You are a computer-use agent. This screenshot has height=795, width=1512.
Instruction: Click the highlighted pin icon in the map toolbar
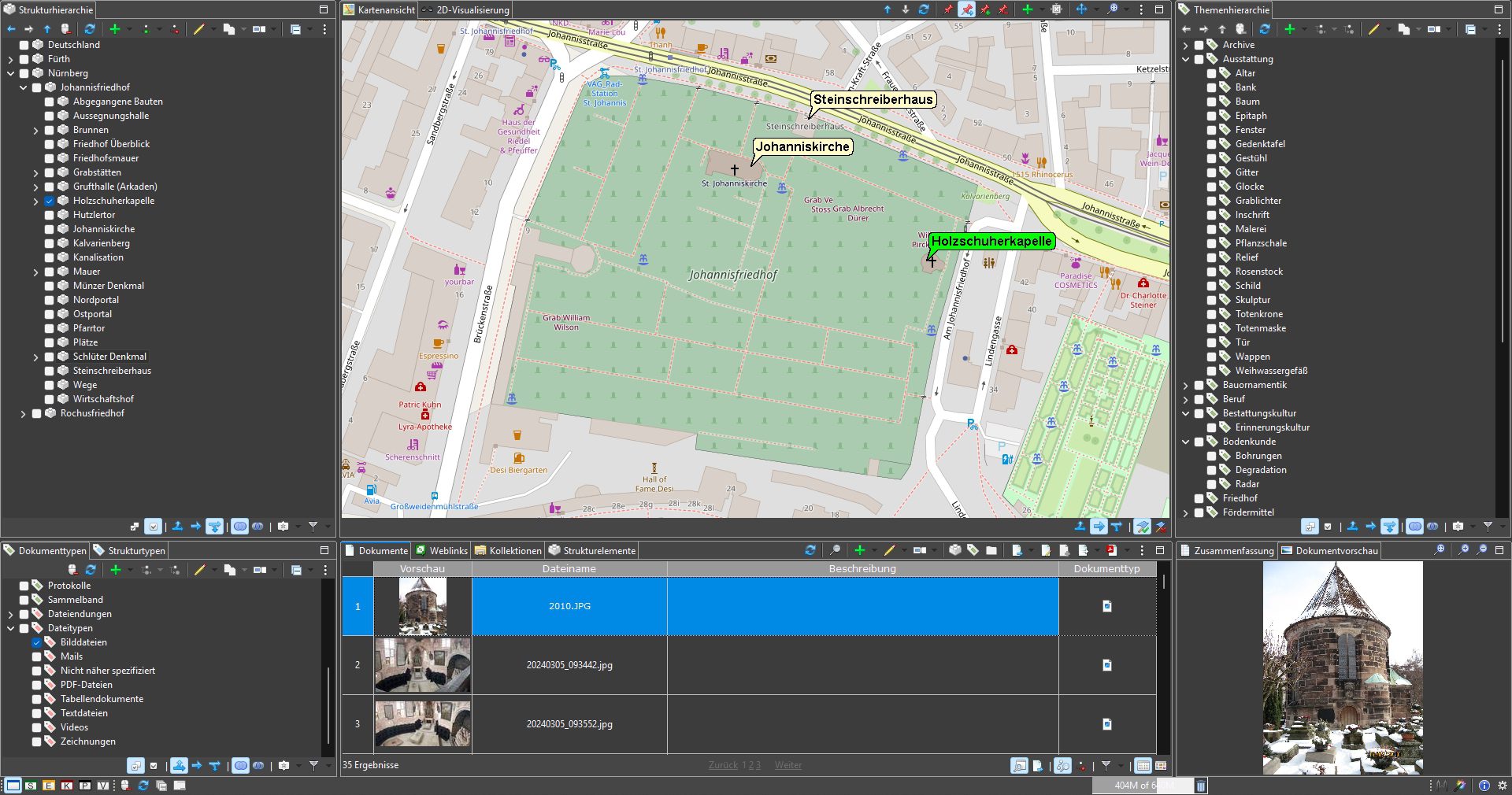point(966,9)
